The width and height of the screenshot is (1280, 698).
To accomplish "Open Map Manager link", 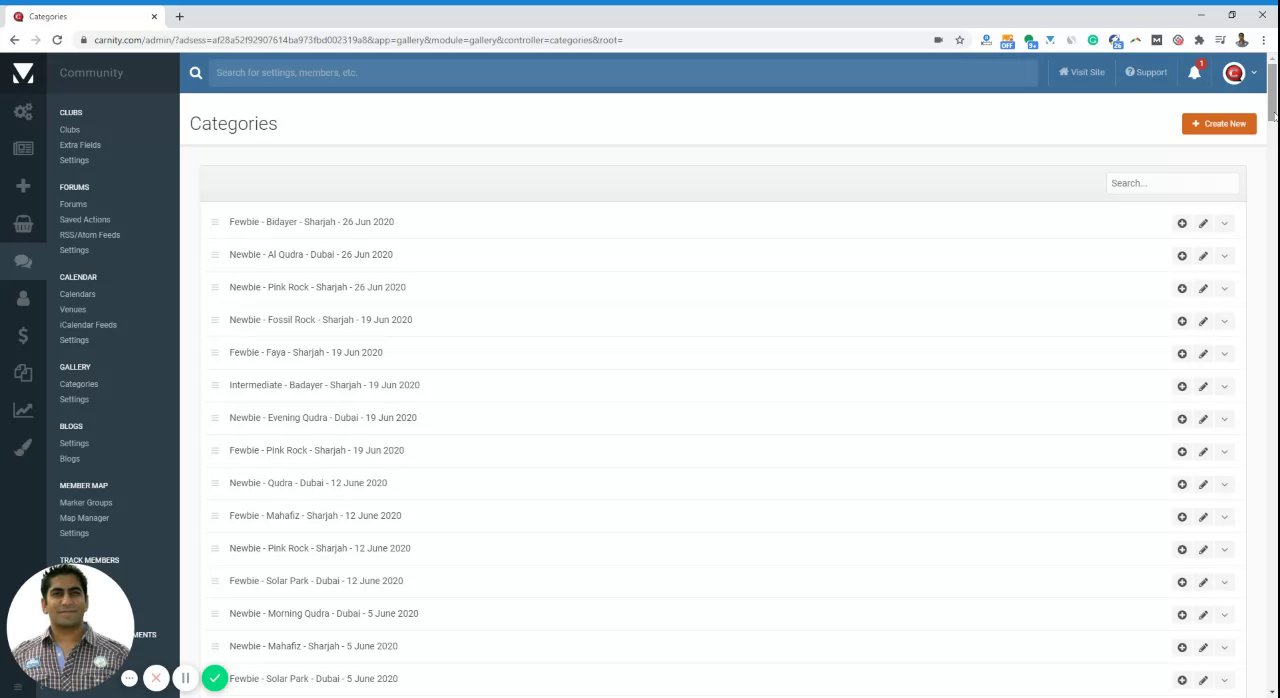I will coord(84,518).
